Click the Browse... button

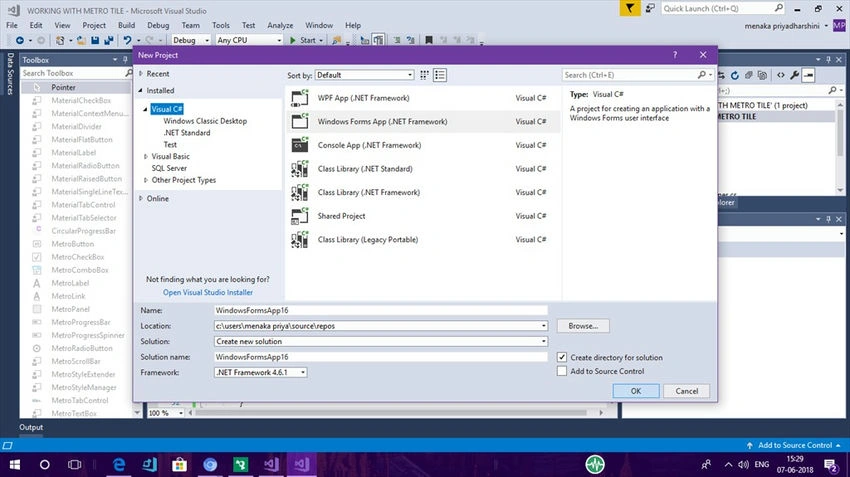pyautogui.click(x=583, y=326)
